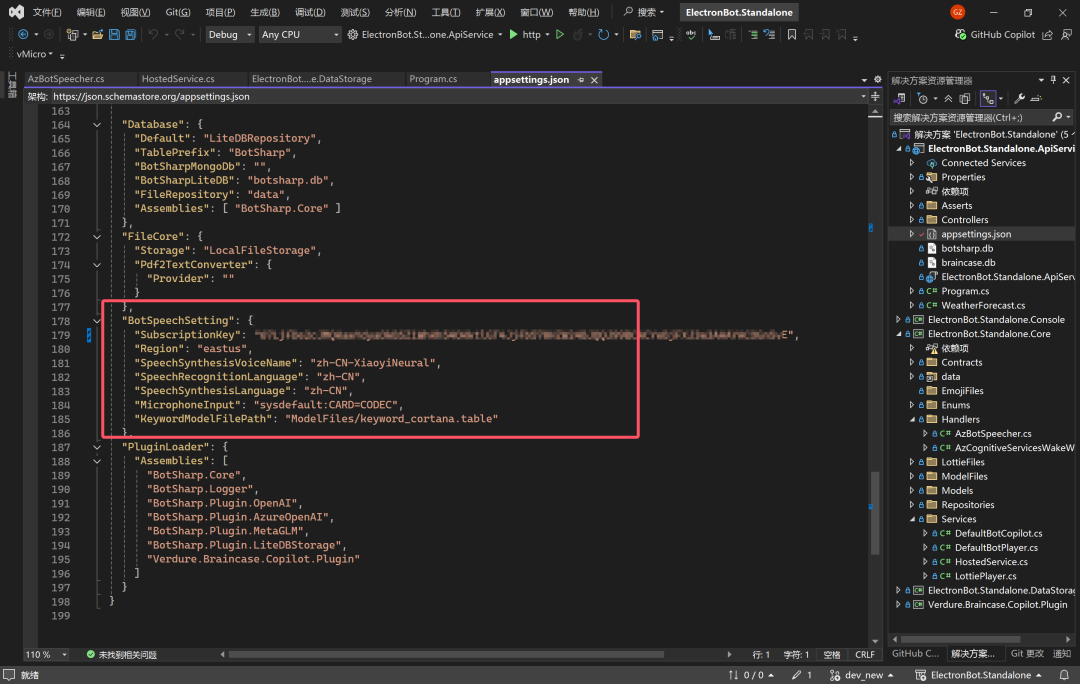Click the Collapse All icon in Solution Explorer
This screenshot has width=1080, height=684.
[948, 99]
